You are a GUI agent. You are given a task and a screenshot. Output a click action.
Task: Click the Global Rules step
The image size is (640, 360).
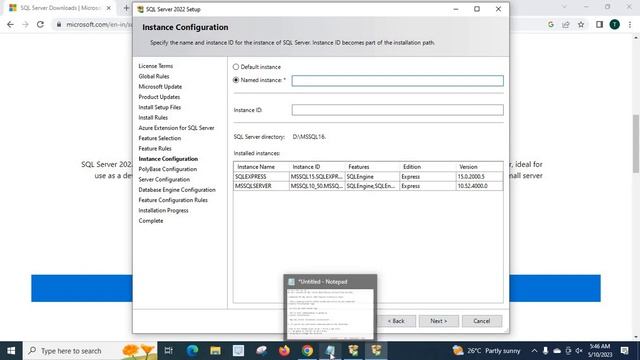tap(154, 76)
